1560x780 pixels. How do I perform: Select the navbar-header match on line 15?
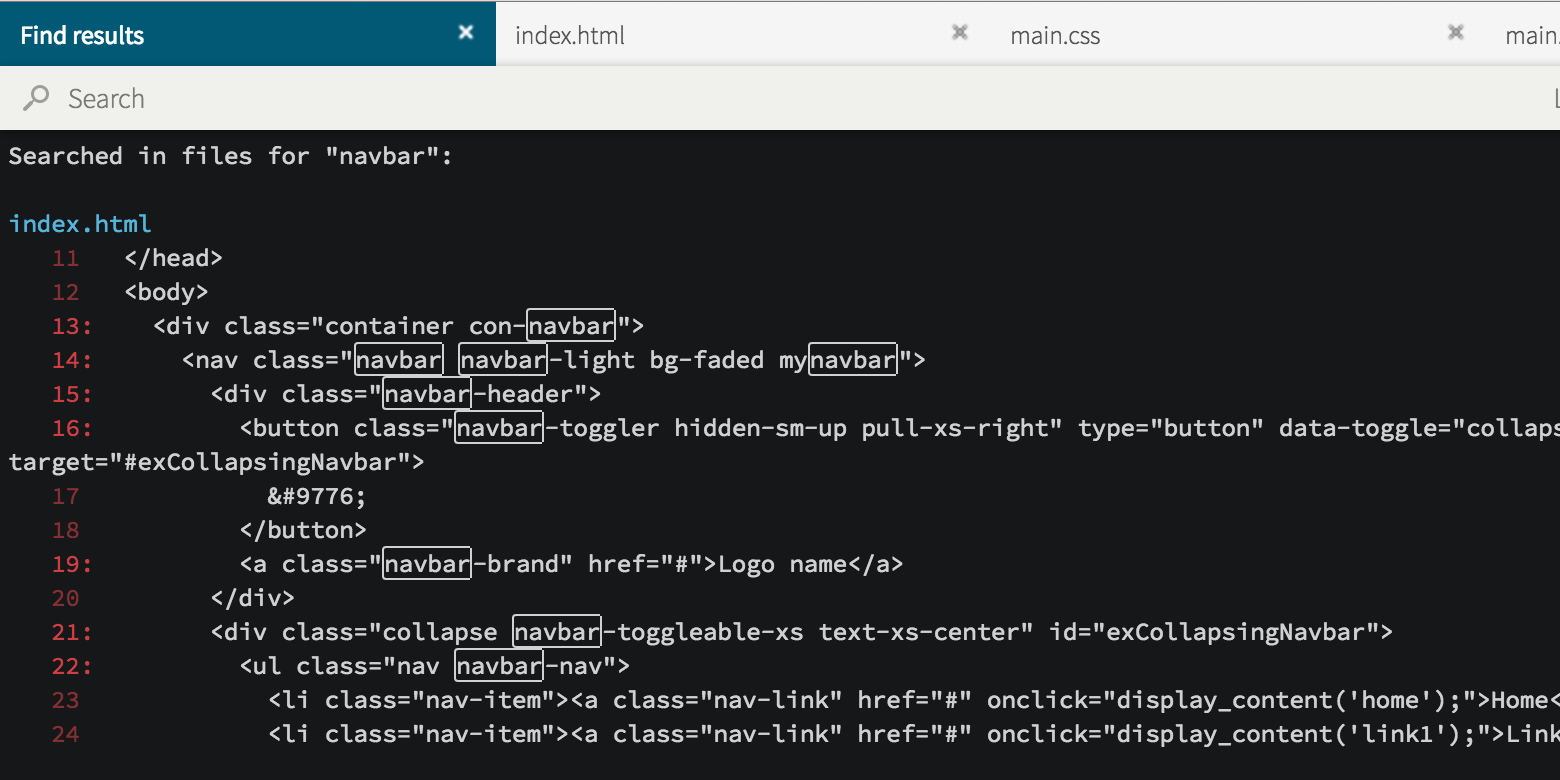(427, 393)
